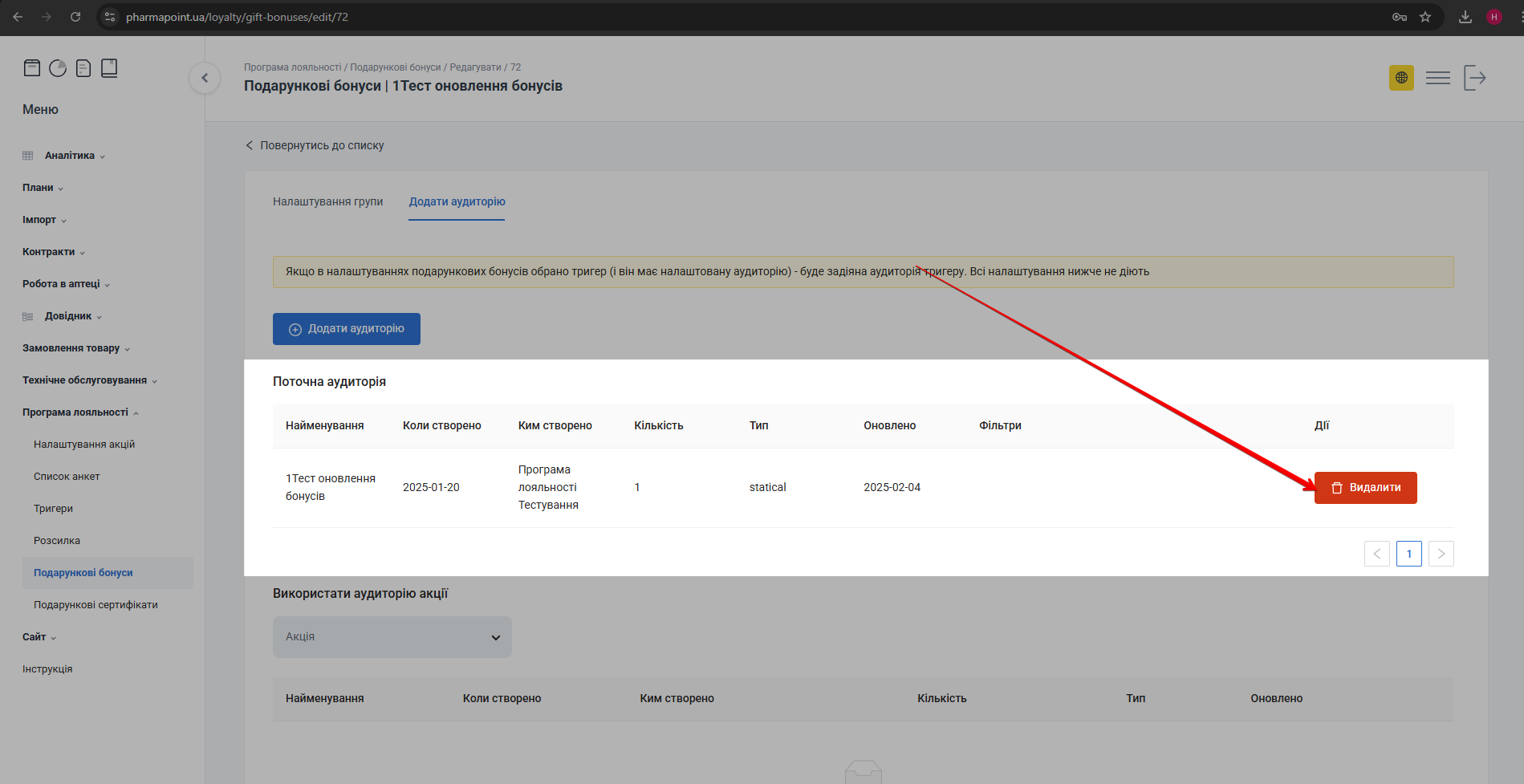Open browser downloads icon

(x=1465, y=17)
